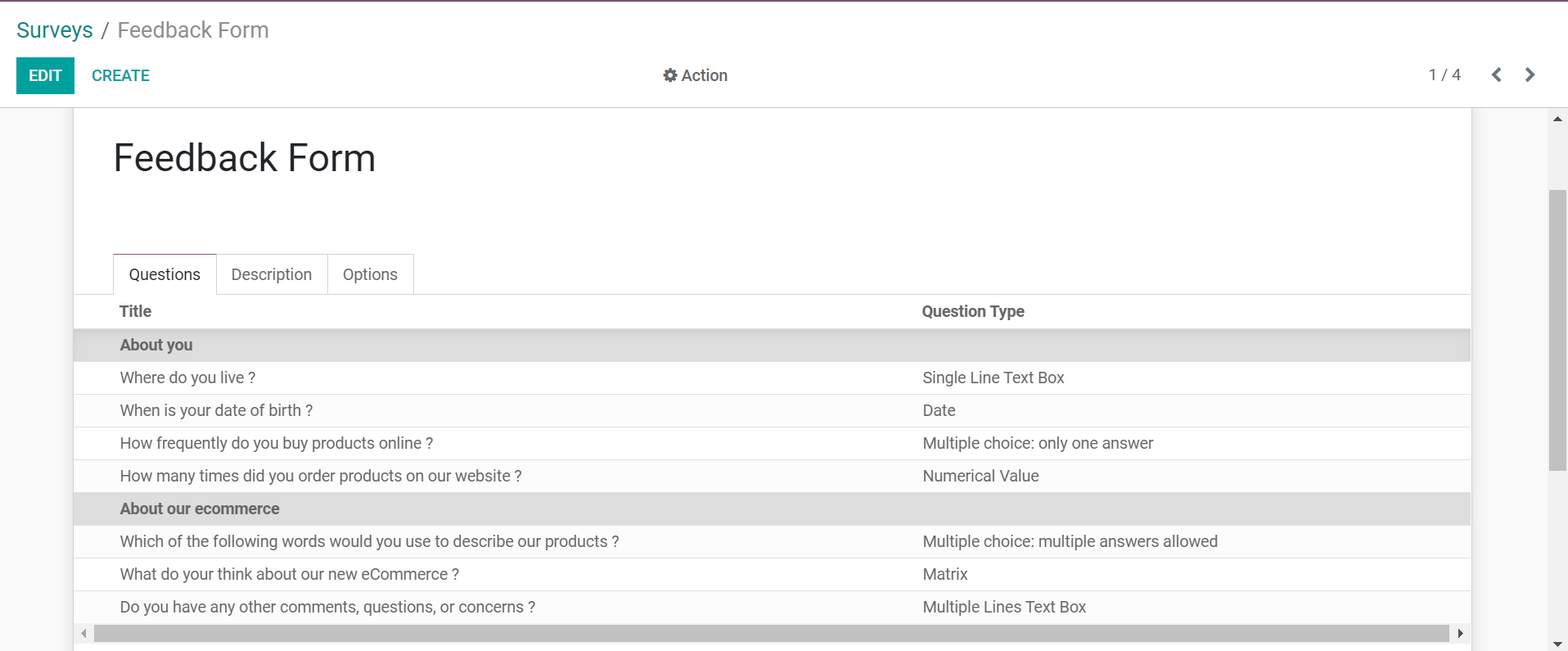Open the Surveys breadcrumb link
Screen dimensions: 1568x651
pyautogui.click(x=55, y=30)
